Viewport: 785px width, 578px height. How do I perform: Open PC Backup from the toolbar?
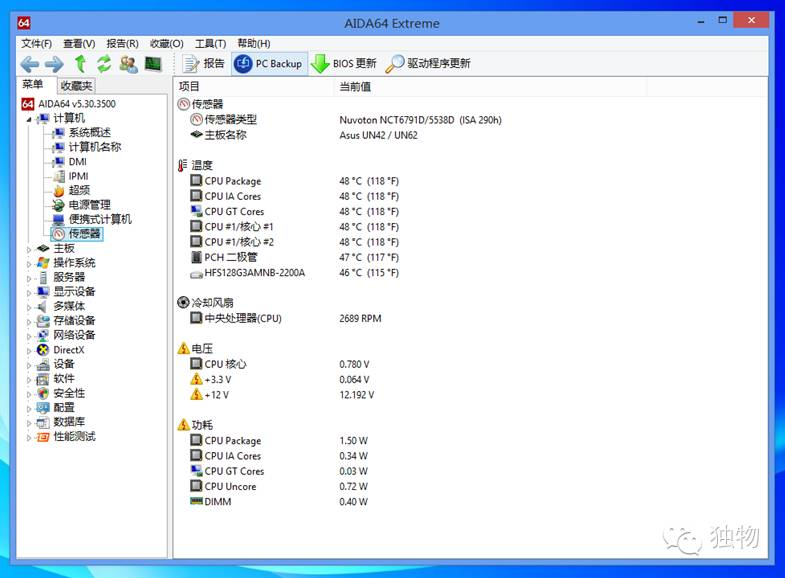tap(268, 64)
